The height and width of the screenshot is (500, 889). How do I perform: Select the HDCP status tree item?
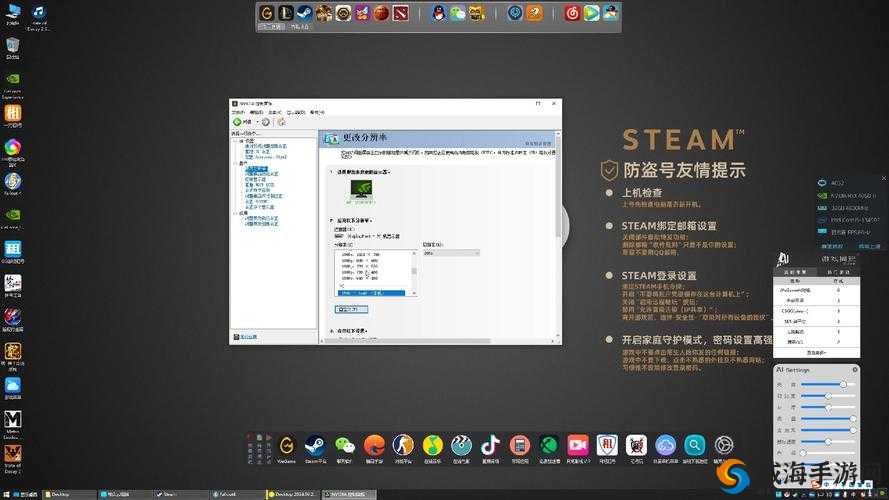(x=260, y=185)
